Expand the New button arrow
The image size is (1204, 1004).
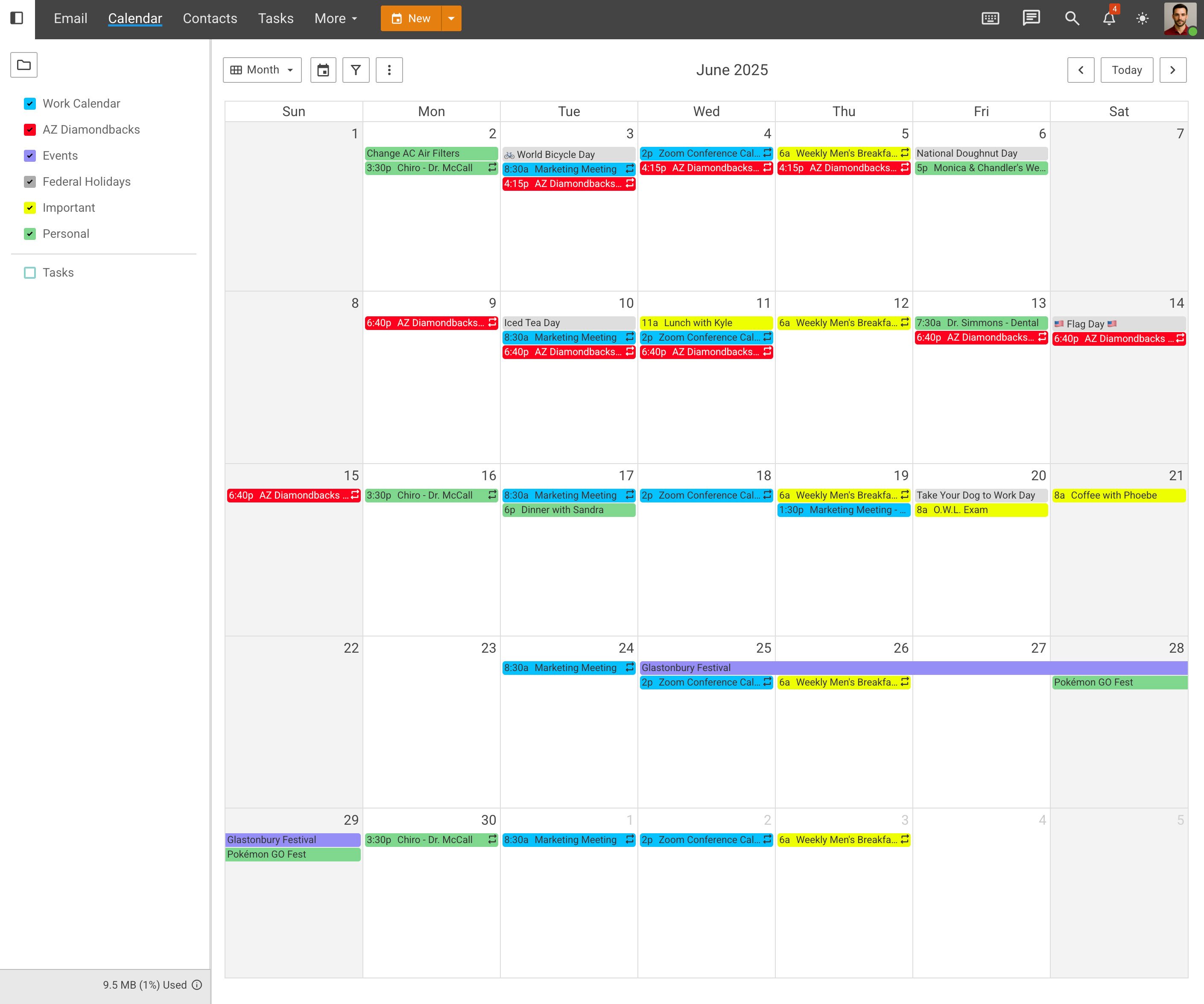[x=451, y=18]
